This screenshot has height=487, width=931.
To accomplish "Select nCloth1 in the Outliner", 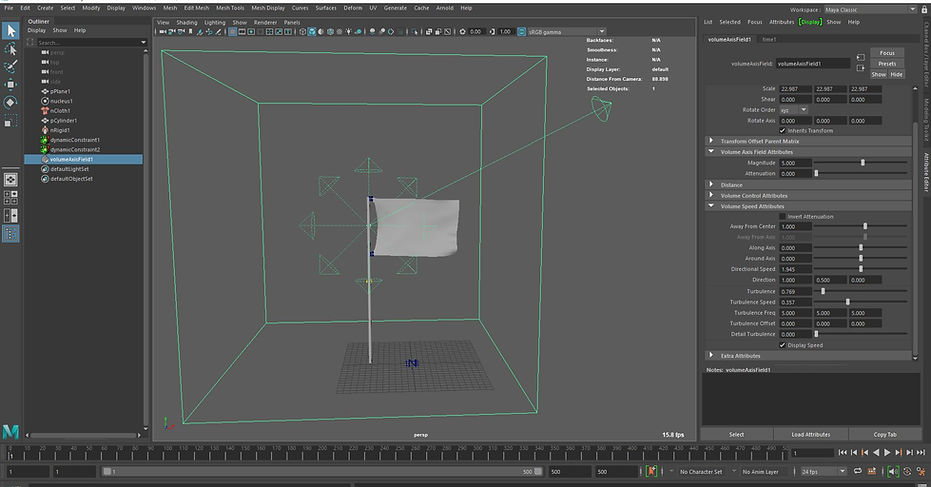I will point(60,110).
